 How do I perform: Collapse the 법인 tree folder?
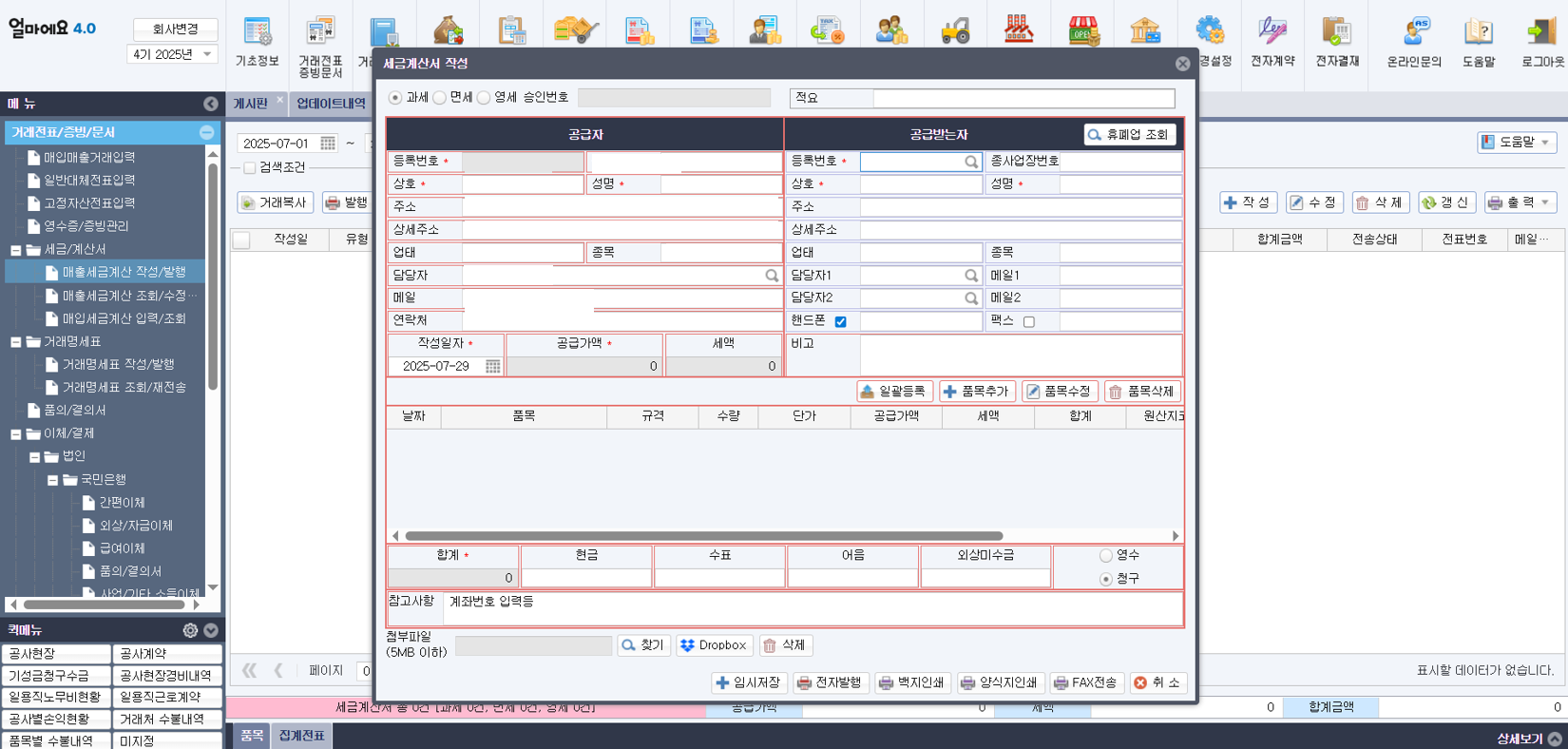34,457
